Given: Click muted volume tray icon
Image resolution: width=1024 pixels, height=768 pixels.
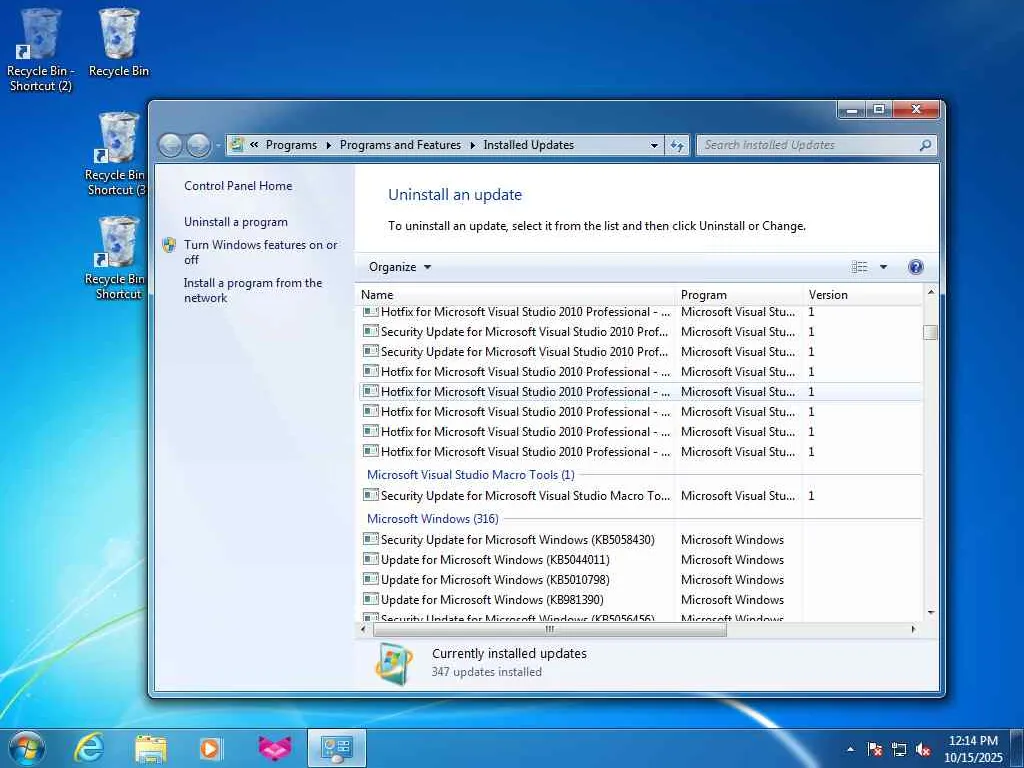Looking at the screenshot, I should pos(923,749).
